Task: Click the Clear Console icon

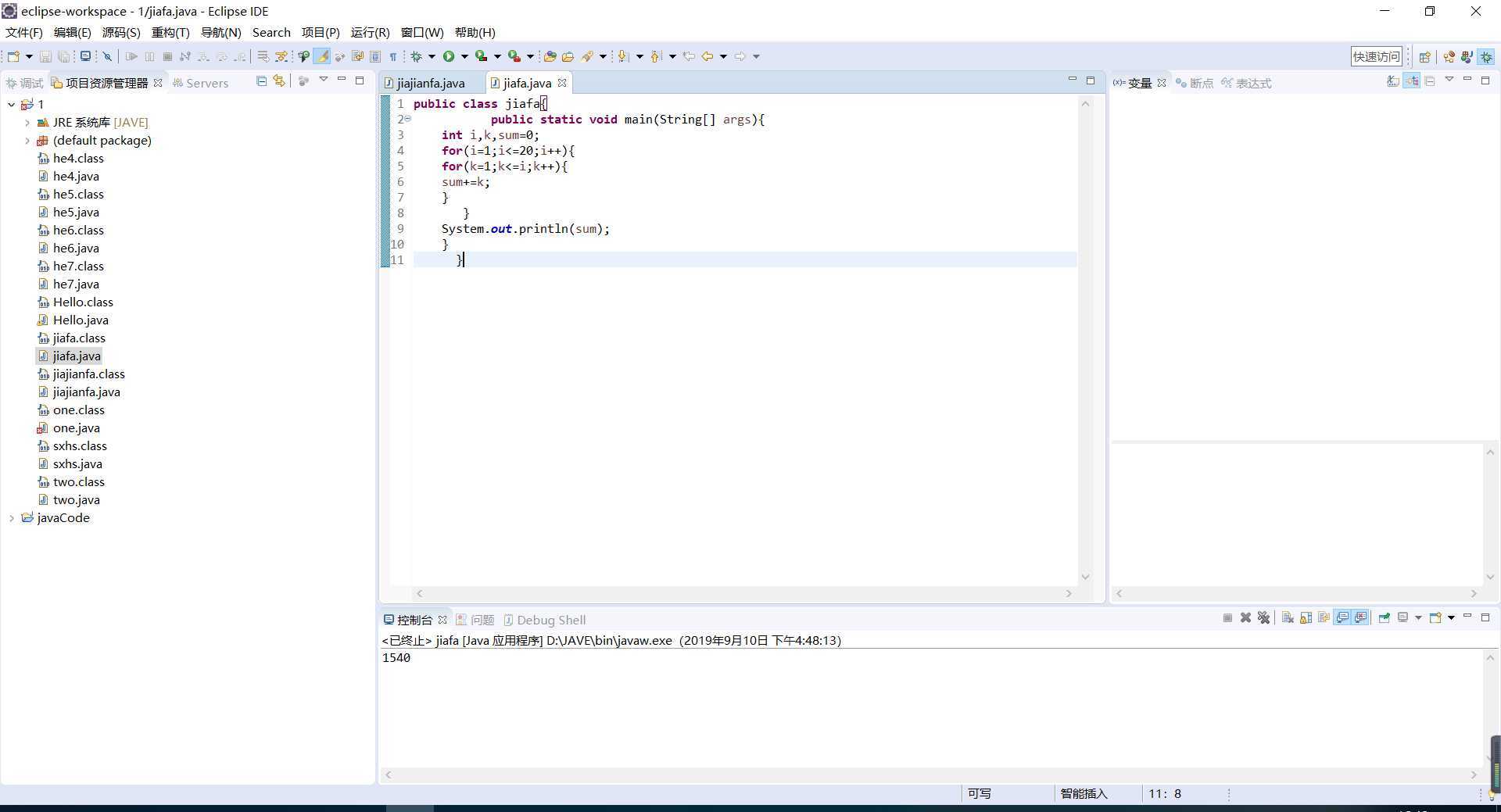Action: (x=1288, y=617)
